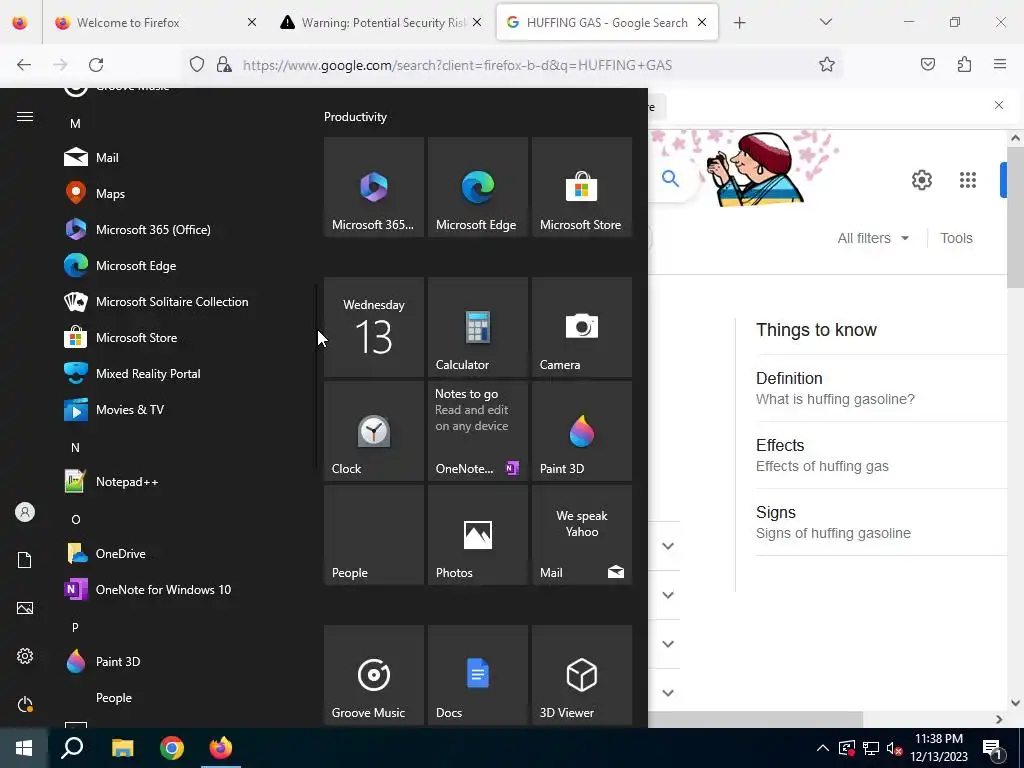Open the 3D Viewer tile
The width and height of the screenshot is (1024, 768).
tap(581, 675)
